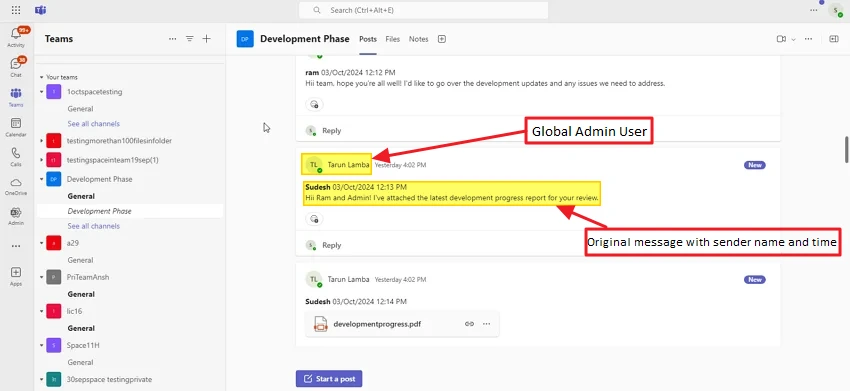Select General channel under Development Phase
850x391 pixels.
coord(81,196)
